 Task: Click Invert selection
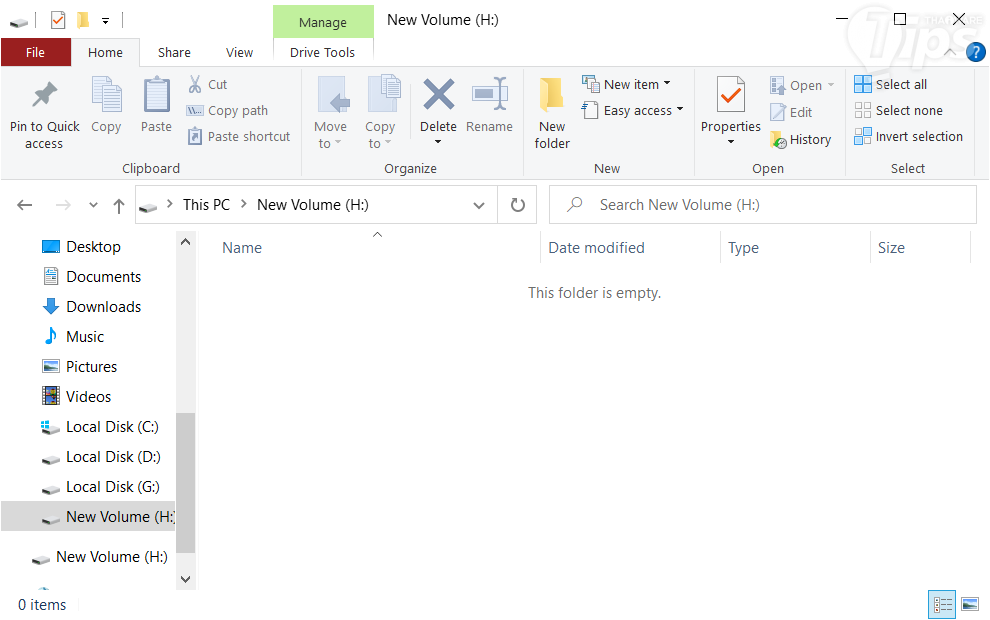tap(909, 136)
